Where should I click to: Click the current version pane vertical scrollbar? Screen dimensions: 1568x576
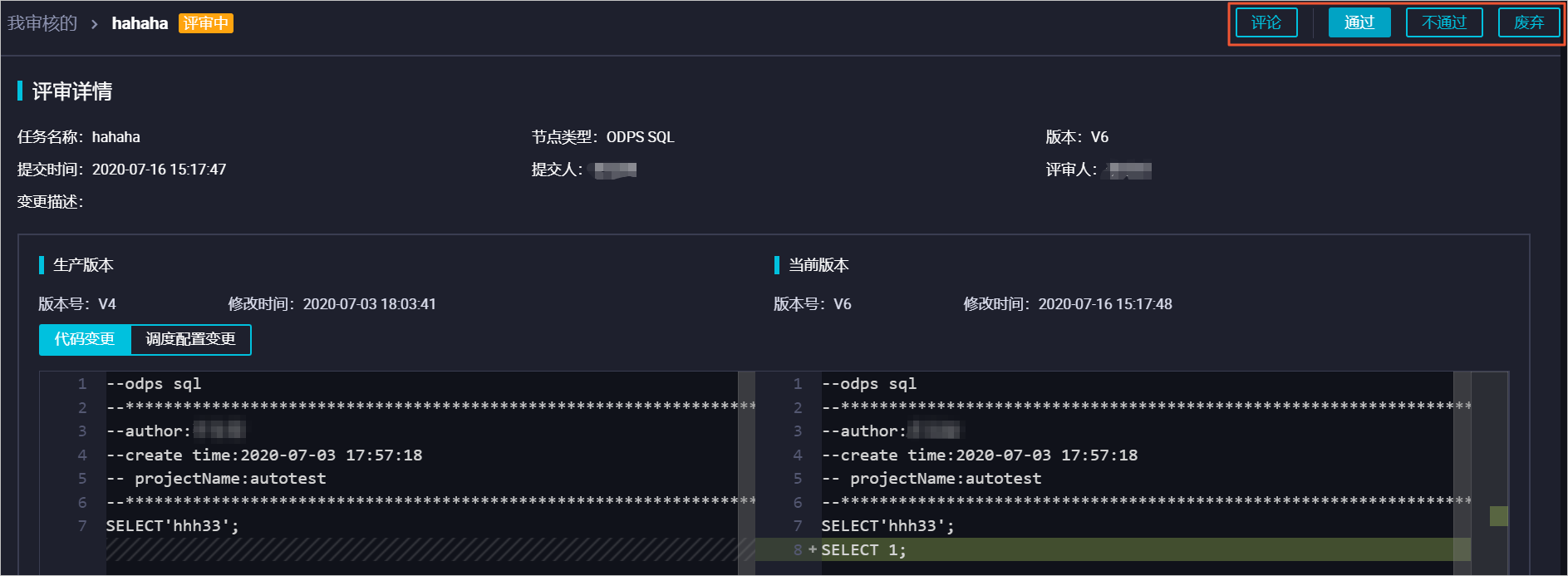point(1462,473)
